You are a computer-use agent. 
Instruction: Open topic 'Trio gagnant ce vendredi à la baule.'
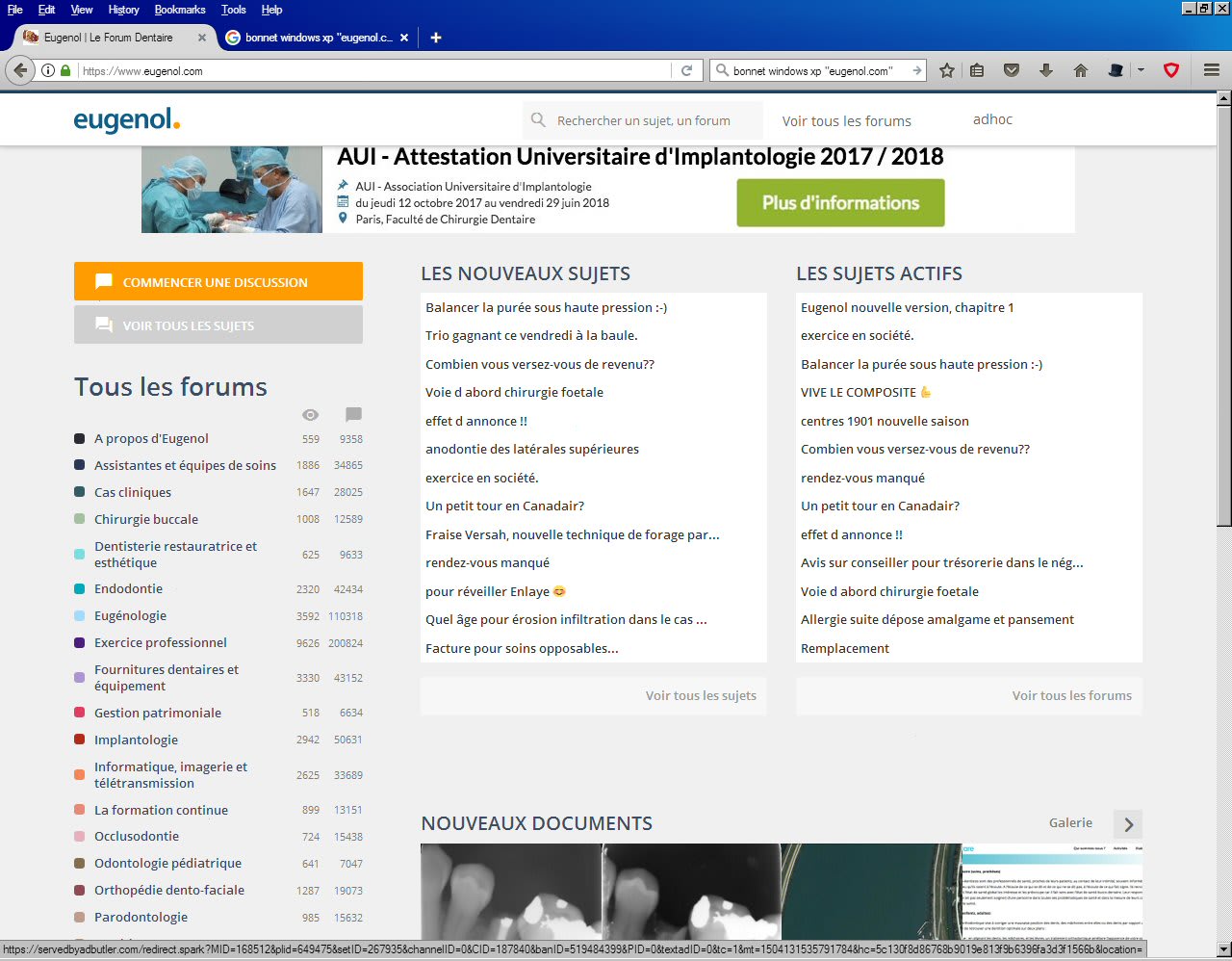[531, 335]
